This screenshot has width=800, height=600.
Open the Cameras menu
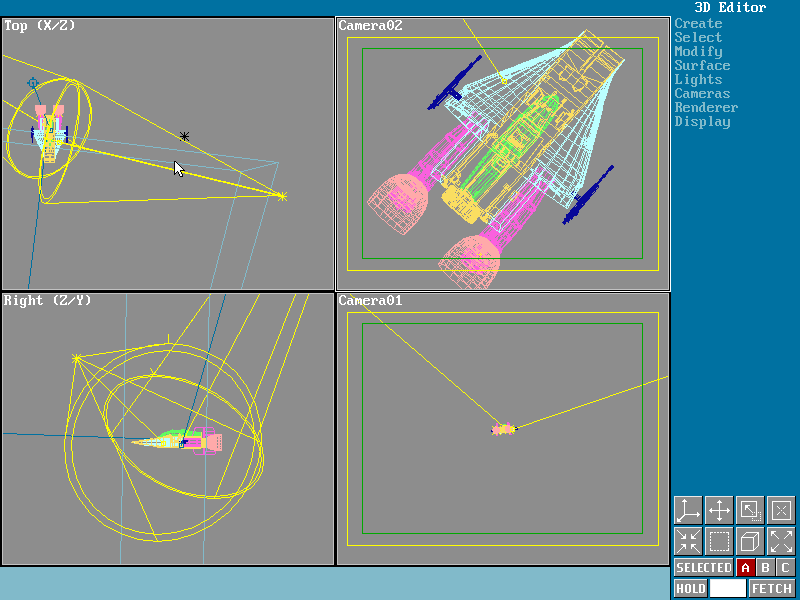pyautogui.click(x=702, y=93)
